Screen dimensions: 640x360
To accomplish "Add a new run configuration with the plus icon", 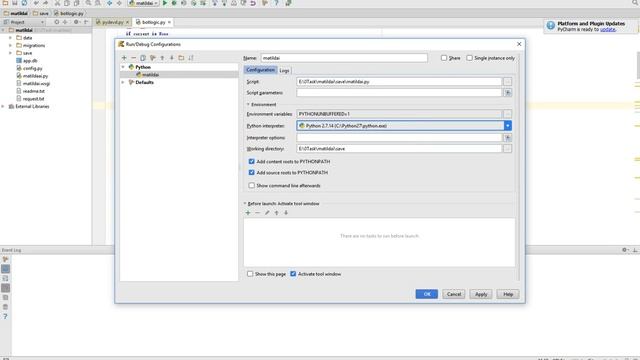I will coord(124,58).
